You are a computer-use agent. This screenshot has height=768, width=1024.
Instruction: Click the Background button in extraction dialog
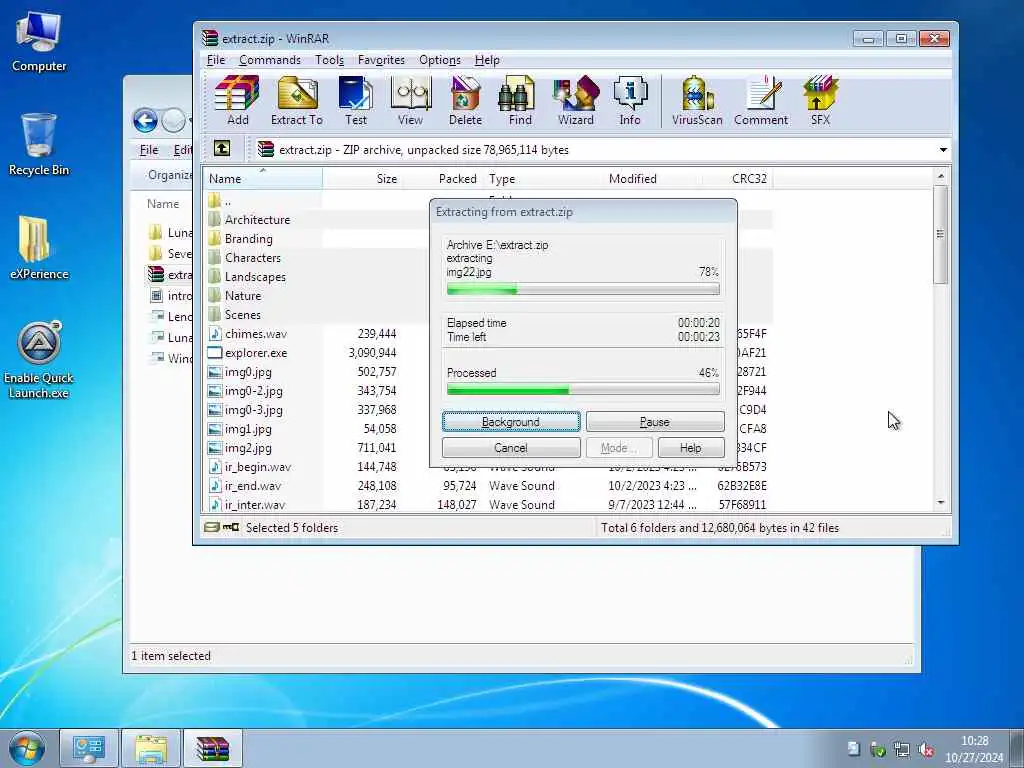click(x=511, y=422)
